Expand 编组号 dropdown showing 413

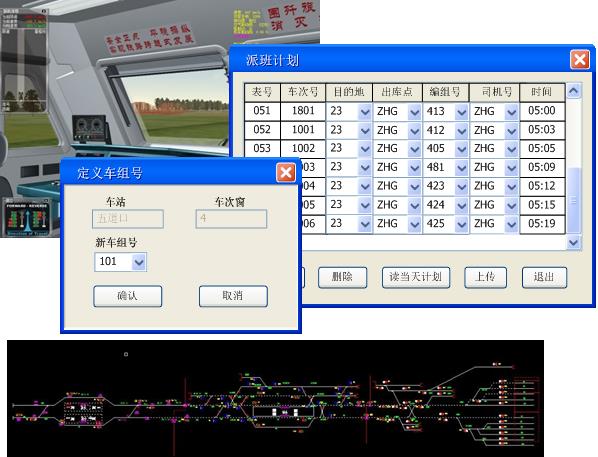tap(461, 112)
